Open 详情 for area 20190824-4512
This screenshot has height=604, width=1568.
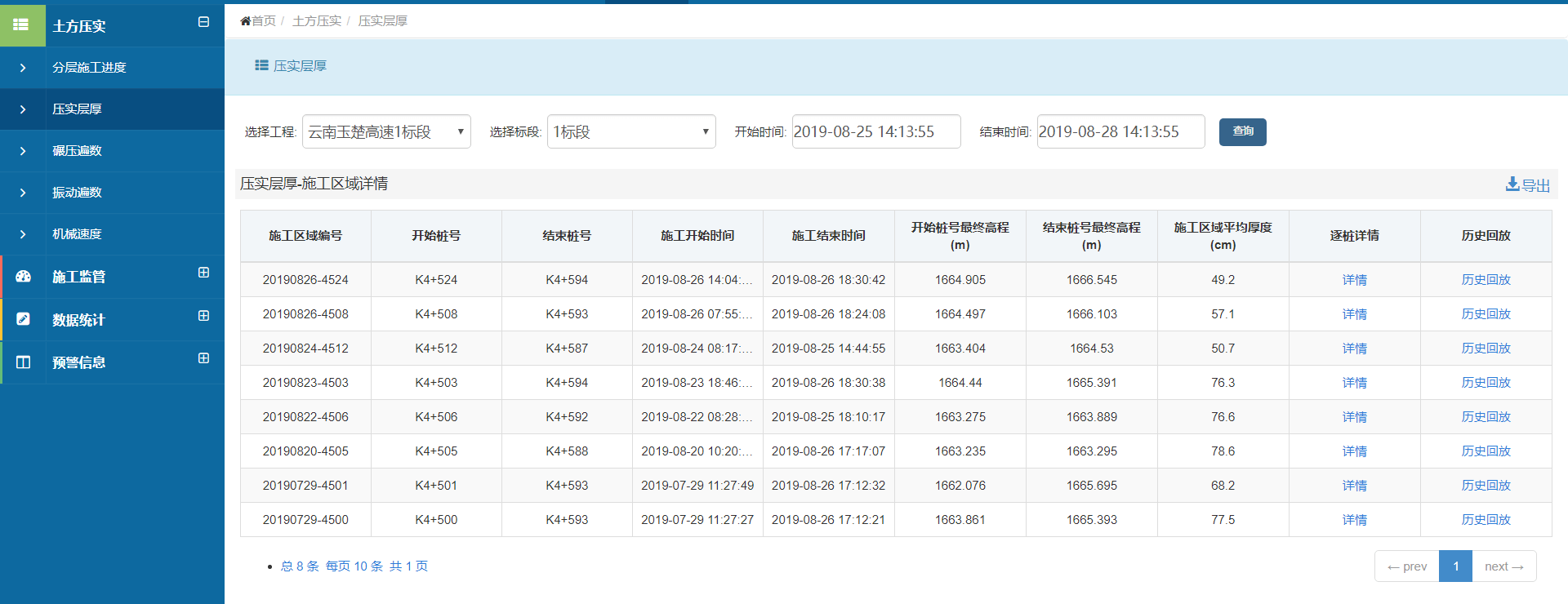pos(1355,349)
